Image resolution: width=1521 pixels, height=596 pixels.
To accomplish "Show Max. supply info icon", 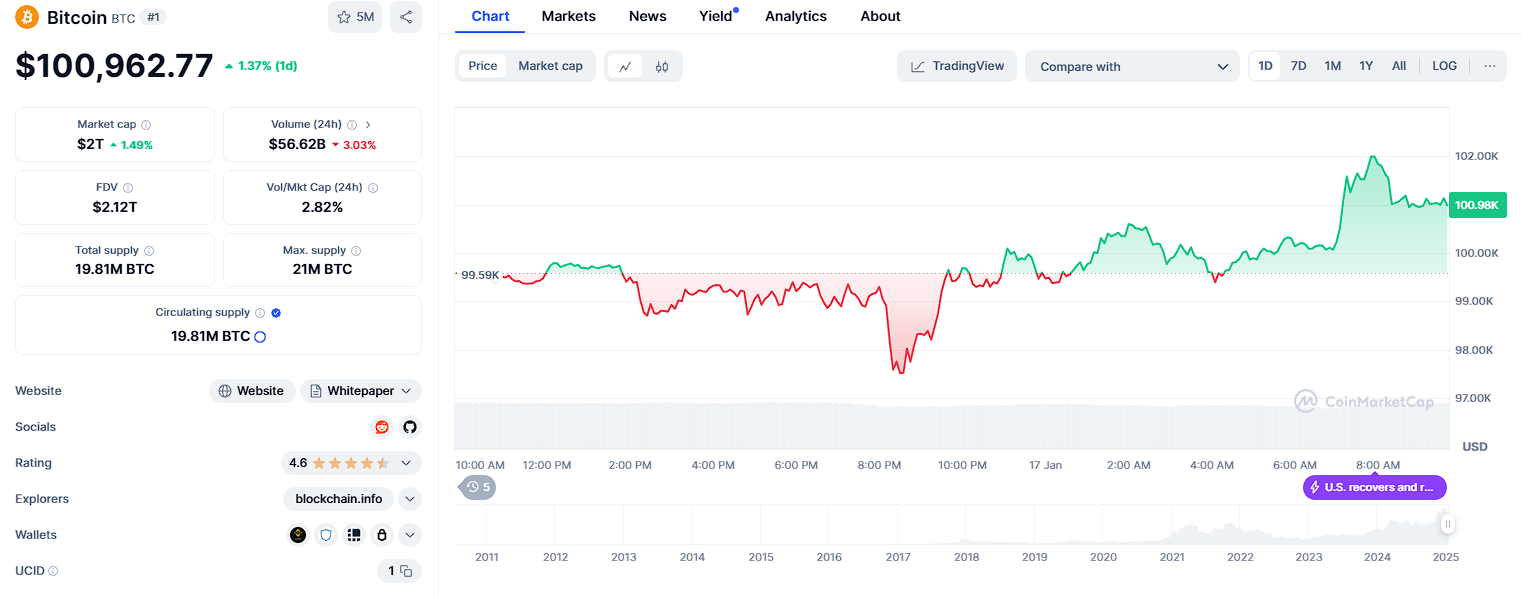I will click(356, 251).
